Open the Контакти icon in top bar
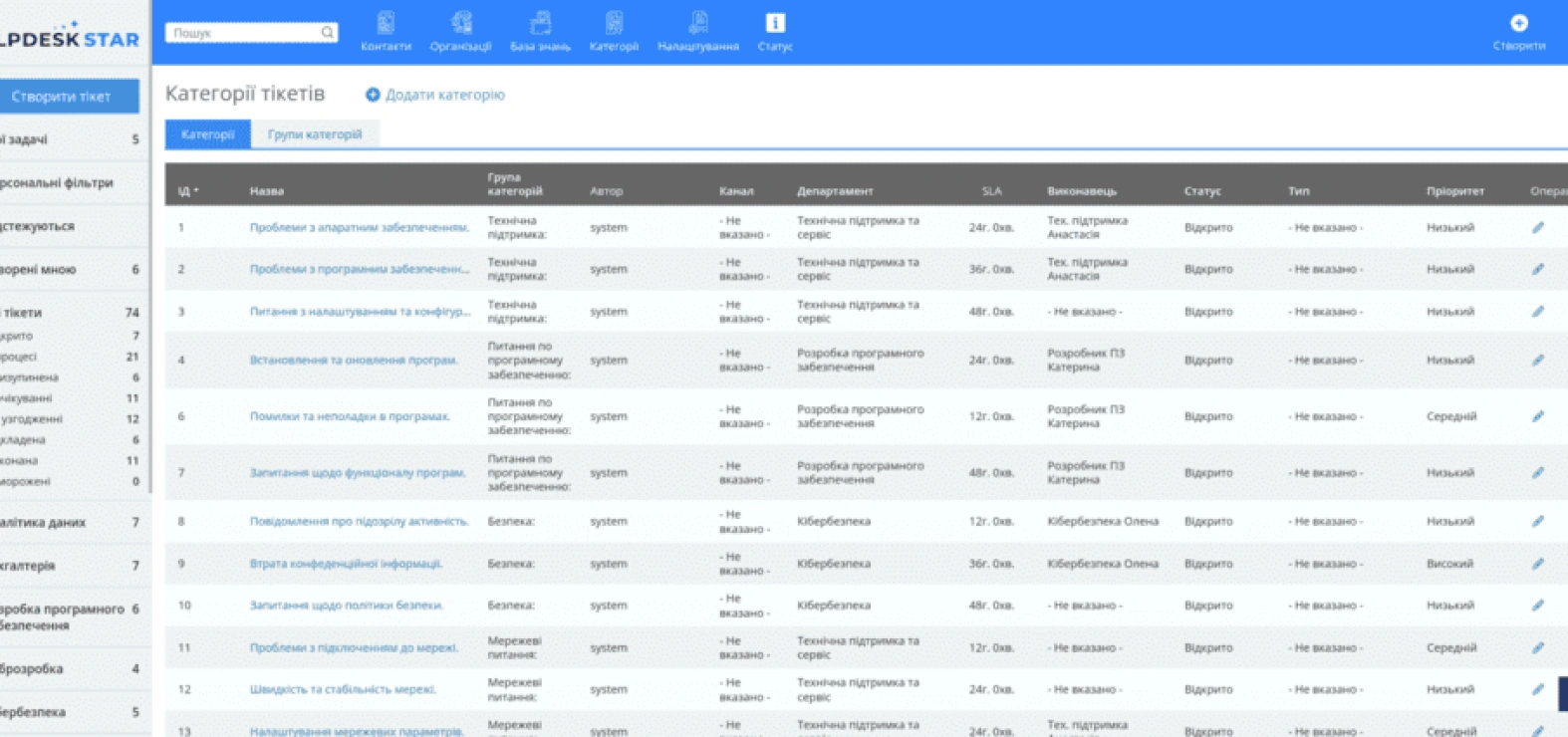1568x737 pixels. point(386,23)
